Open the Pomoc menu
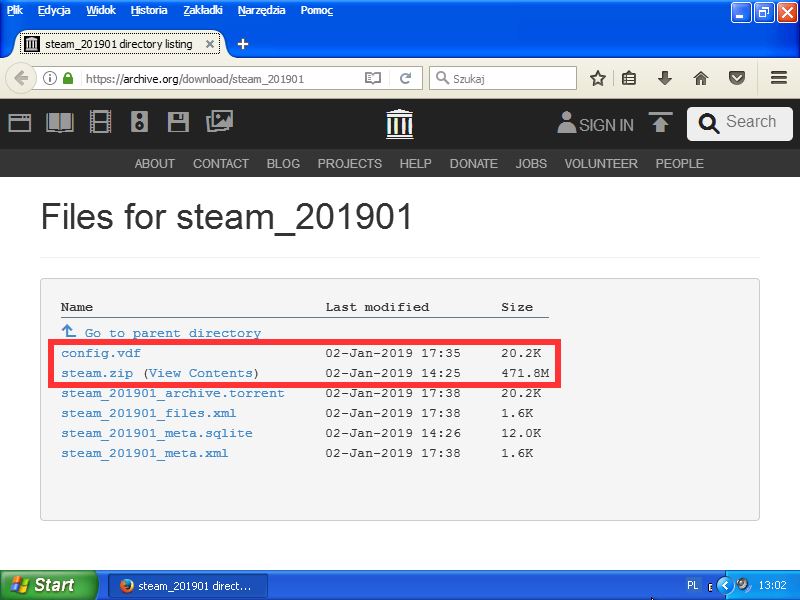800x600 pixels. [x=317, y=10]
